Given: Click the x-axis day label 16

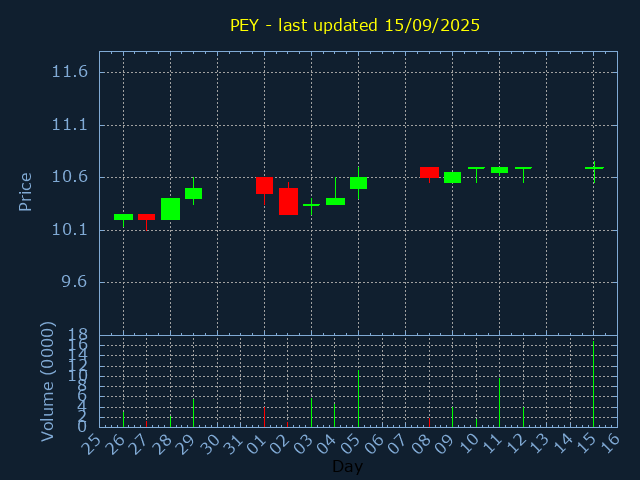Looking at the screenshot, I should [609, 444].
